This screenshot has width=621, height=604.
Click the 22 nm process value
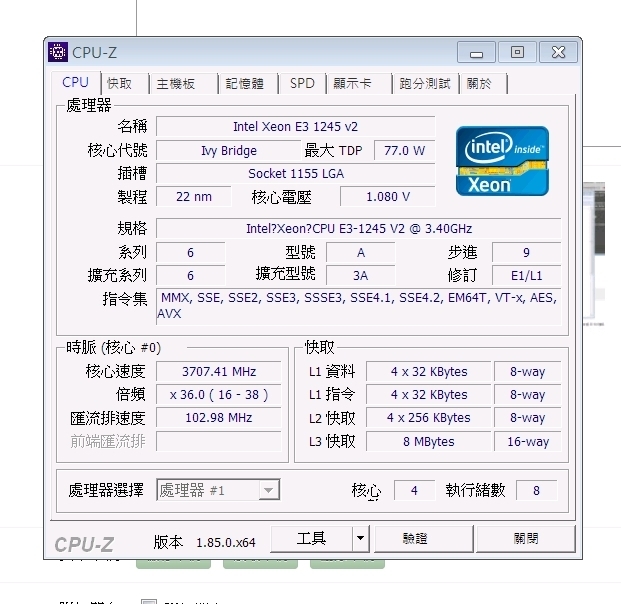(x=194, y=196)
